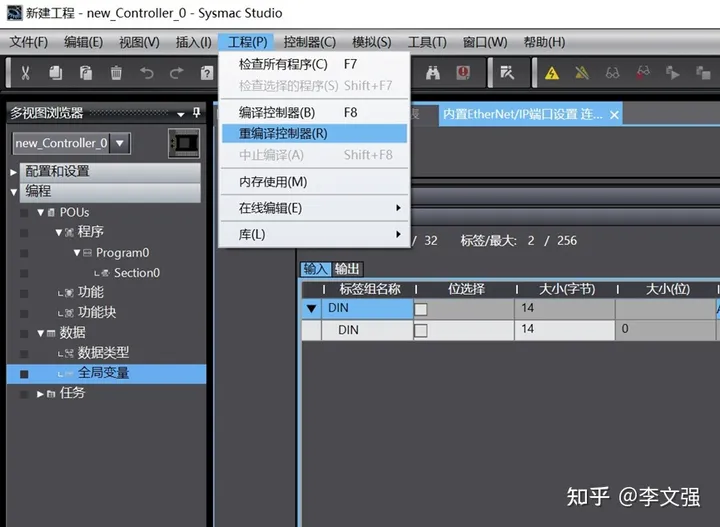Select 功能 in the tree
The height and width of the screenshot is (527, 720).
(x=90, y=292)
